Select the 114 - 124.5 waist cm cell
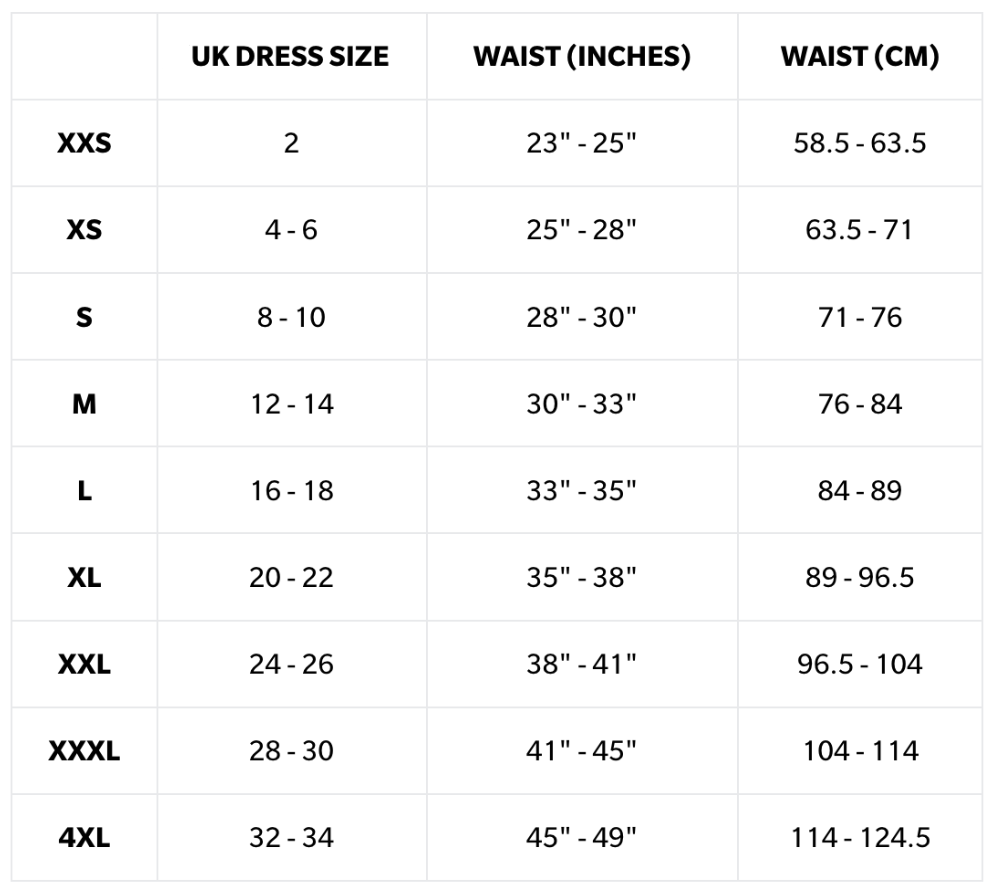 [x=860, y=838]
